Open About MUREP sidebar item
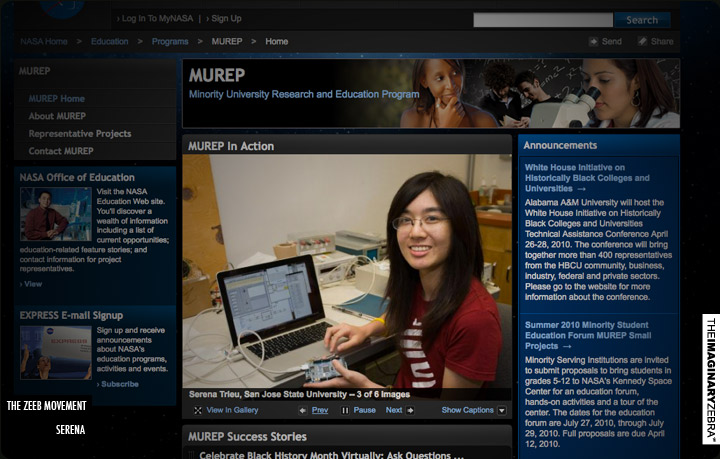Image resolution: width=720 pixels, height=459 pixels. click(57, 116)
